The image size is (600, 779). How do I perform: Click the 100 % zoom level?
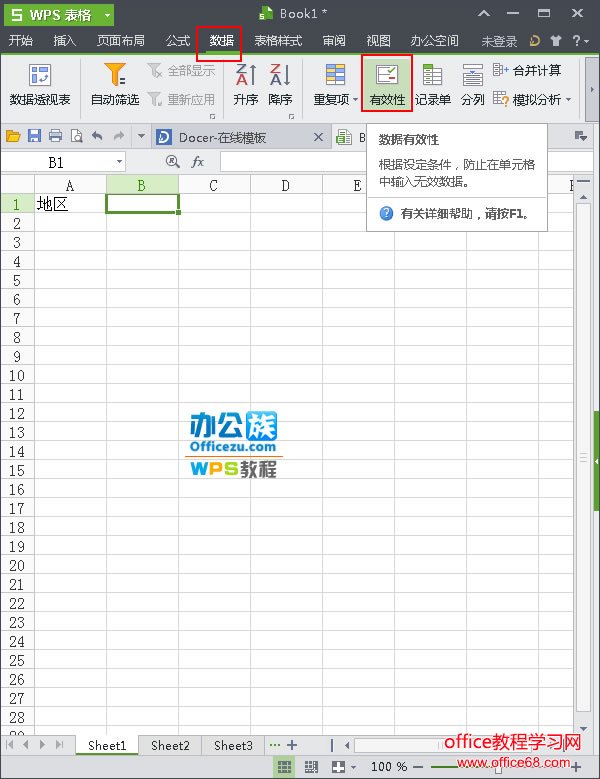(389, 767)
